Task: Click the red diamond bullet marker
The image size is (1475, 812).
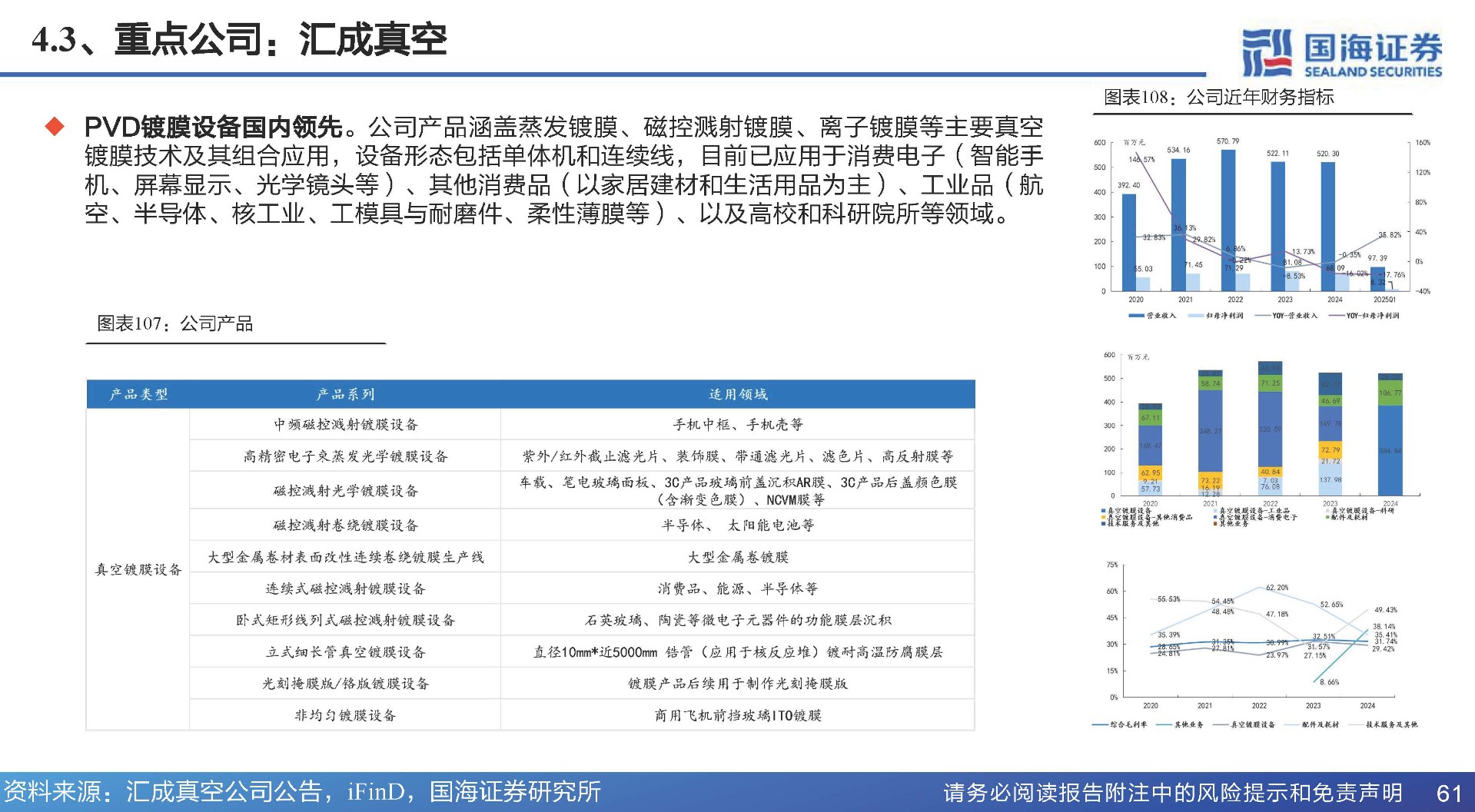Action: point(55,127)
